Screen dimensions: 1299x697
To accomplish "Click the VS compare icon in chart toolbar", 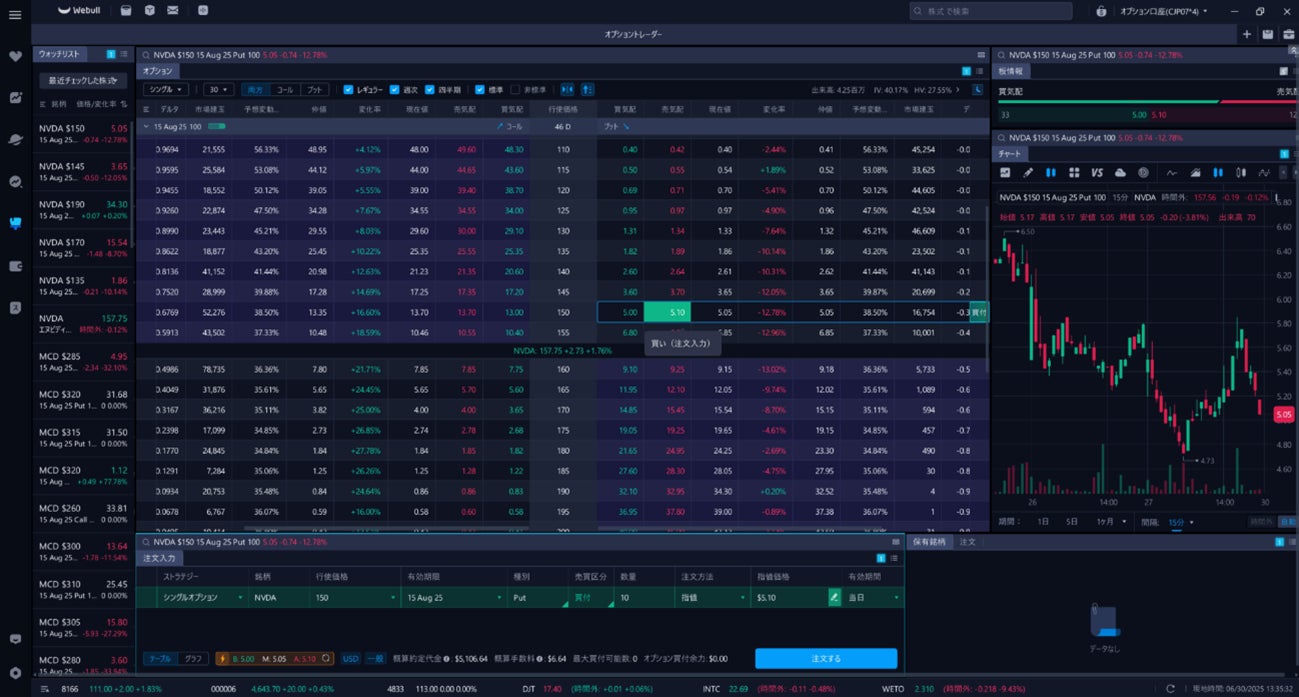I will click(x=1097, y=173).
